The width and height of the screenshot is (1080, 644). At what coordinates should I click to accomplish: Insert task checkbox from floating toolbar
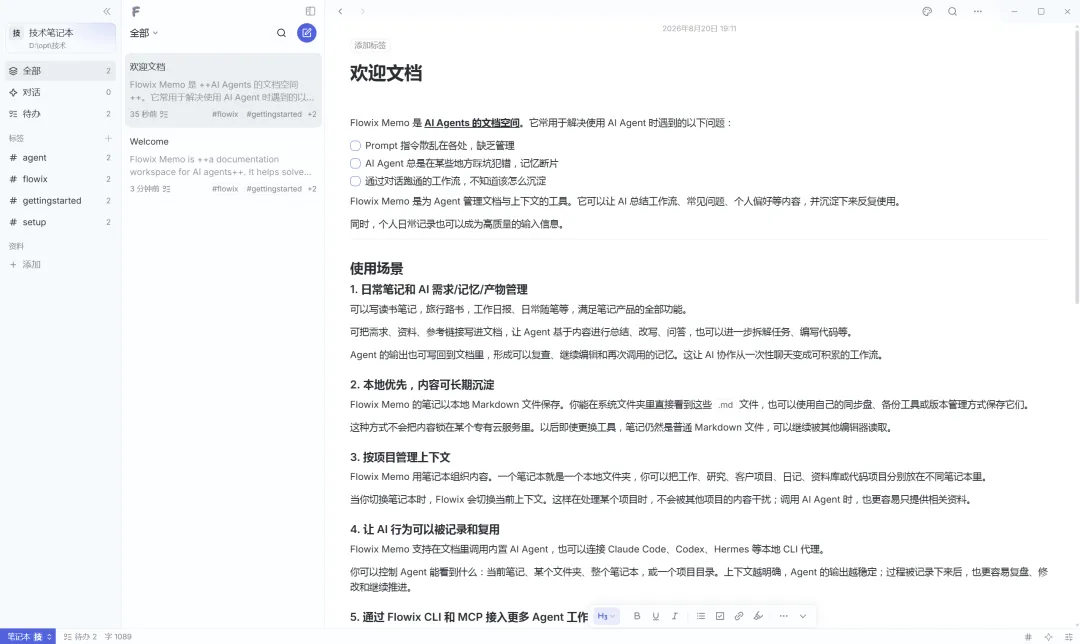(720, 616)
